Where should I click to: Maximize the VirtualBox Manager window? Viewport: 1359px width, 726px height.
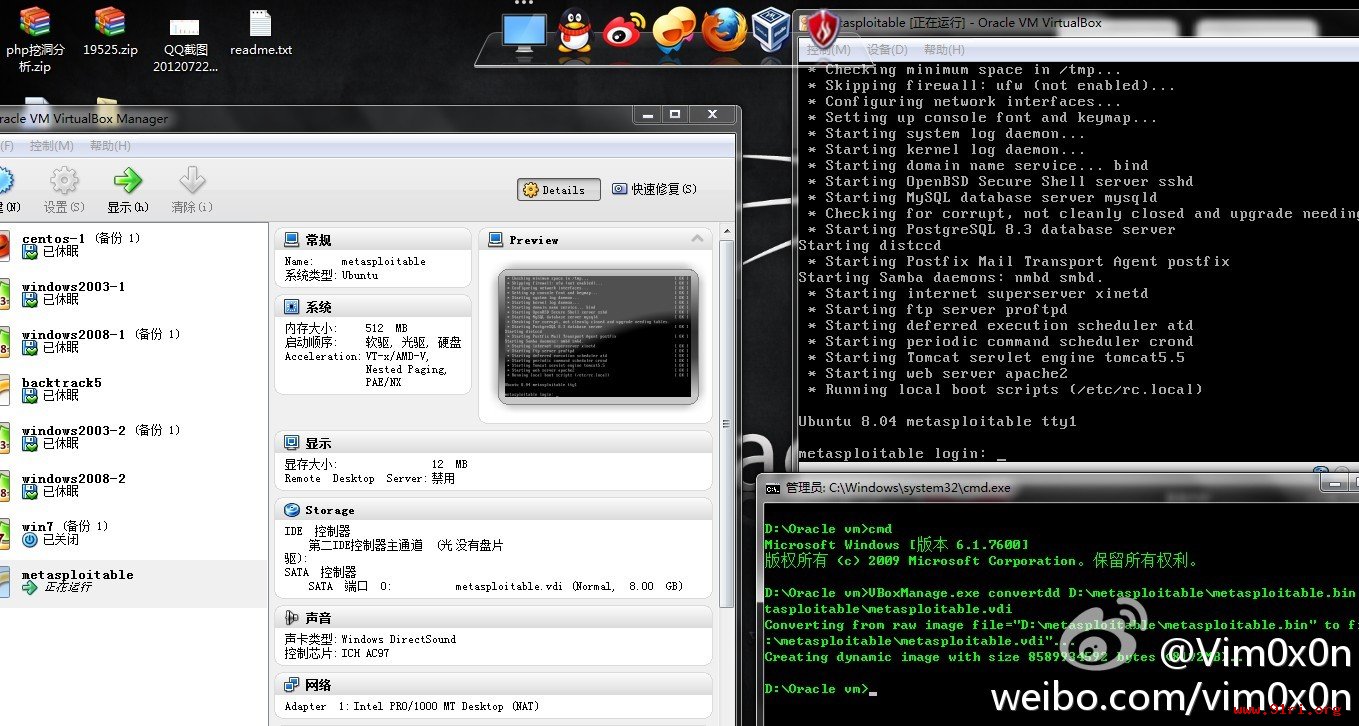point(675,115)
